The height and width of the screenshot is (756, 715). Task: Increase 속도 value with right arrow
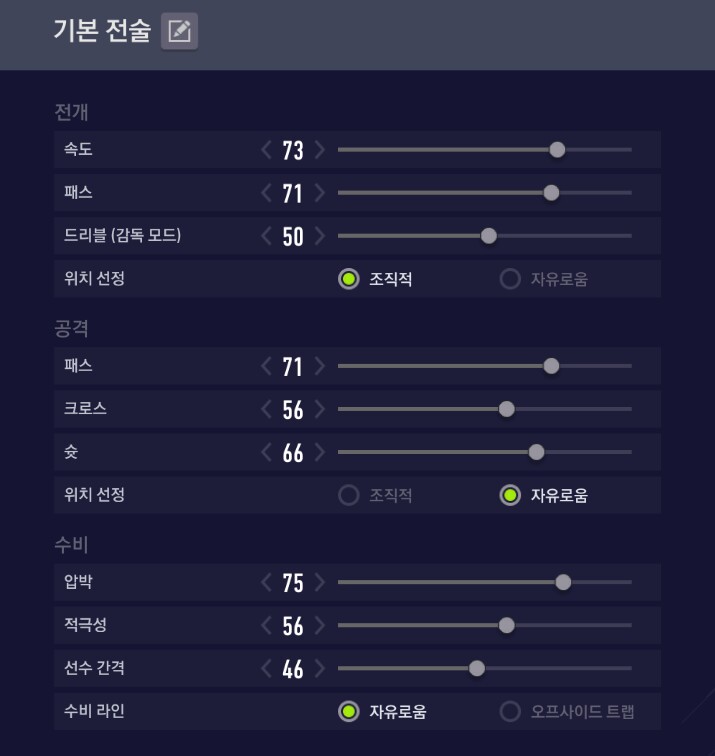[x=320, y=149]
